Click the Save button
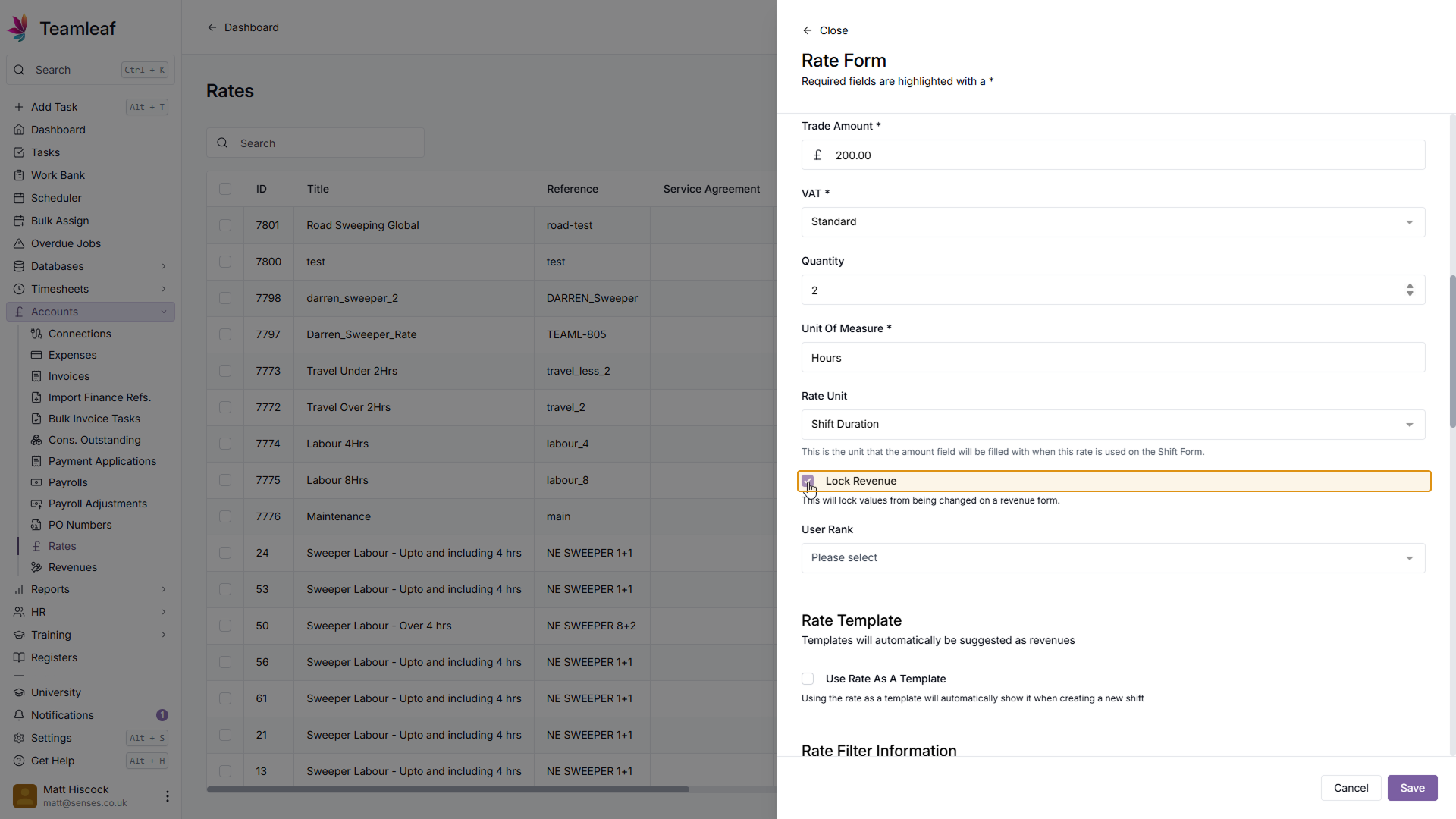 [1411, 788]
